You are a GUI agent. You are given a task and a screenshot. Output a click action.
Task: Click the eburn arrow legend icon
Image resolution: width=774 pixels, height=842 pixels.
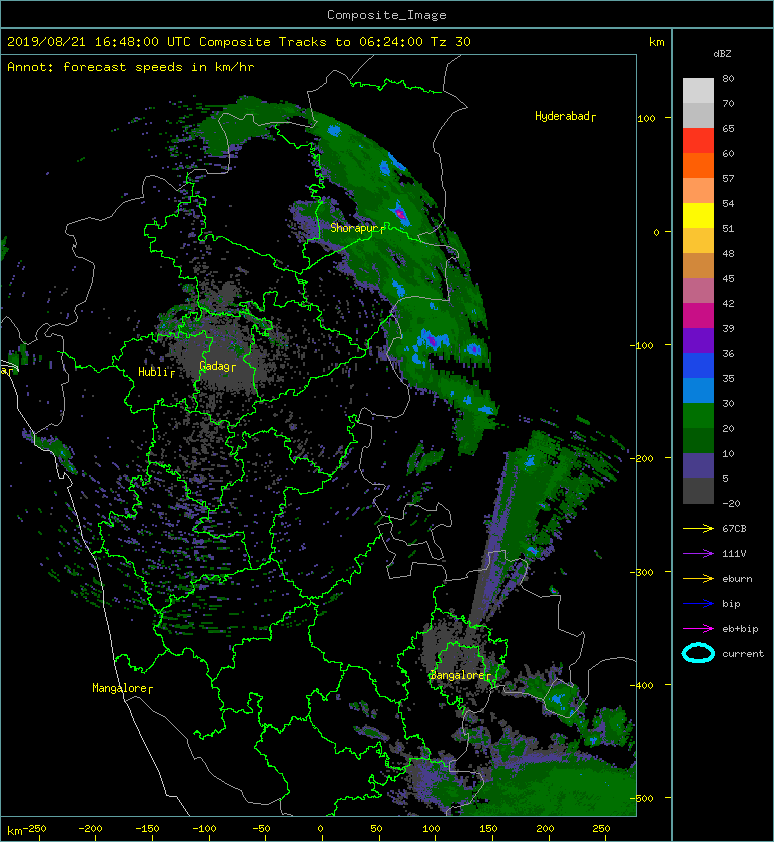coord(698,579)
